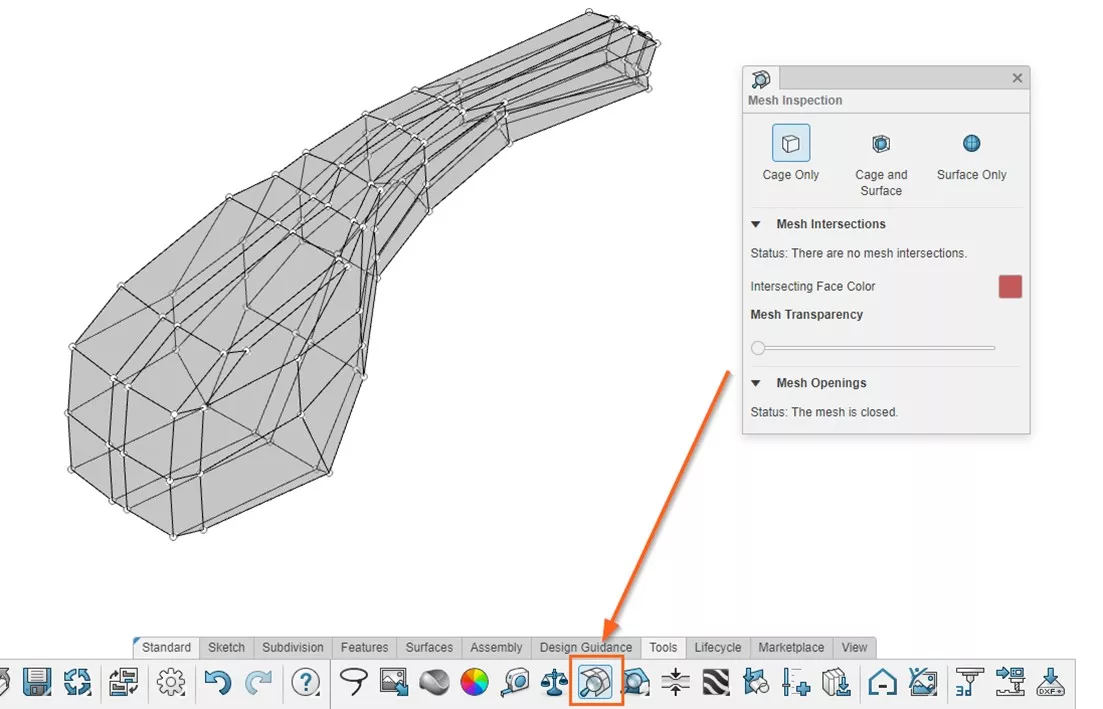This screenshot has height=709, width=1103.
Task: Open the Help tool
Action: (306, 683)
